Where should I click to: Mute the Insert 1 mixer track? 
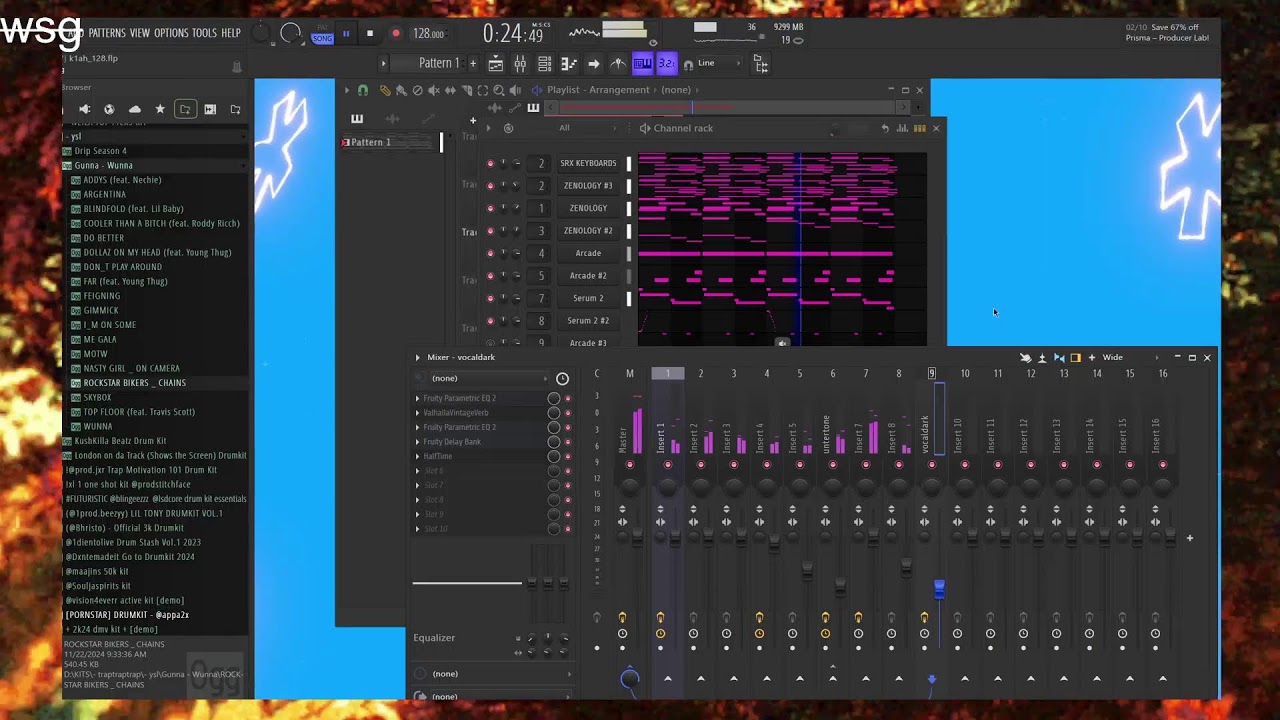click(667, 465)
